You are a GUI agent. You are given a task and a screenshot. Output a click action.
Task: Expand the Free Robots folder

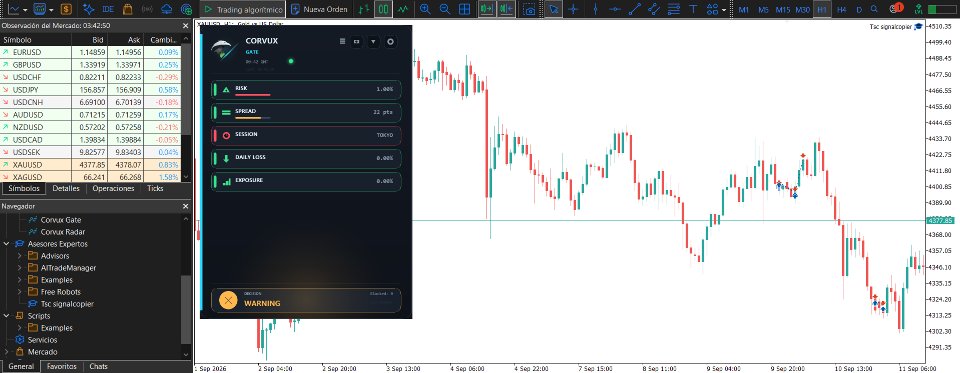tap(19, 292)
